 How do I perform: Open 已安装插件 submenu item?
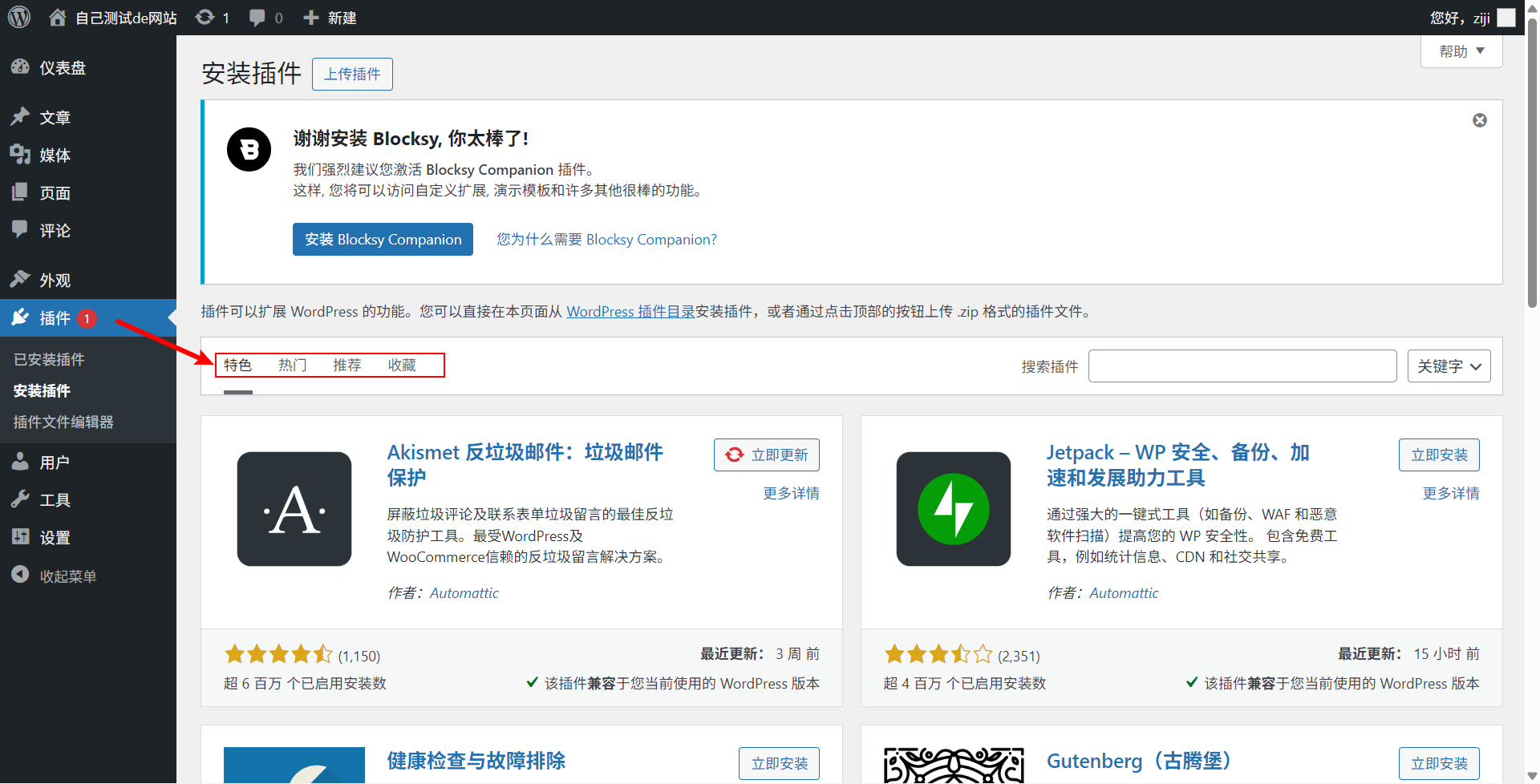tap(49, 359)
